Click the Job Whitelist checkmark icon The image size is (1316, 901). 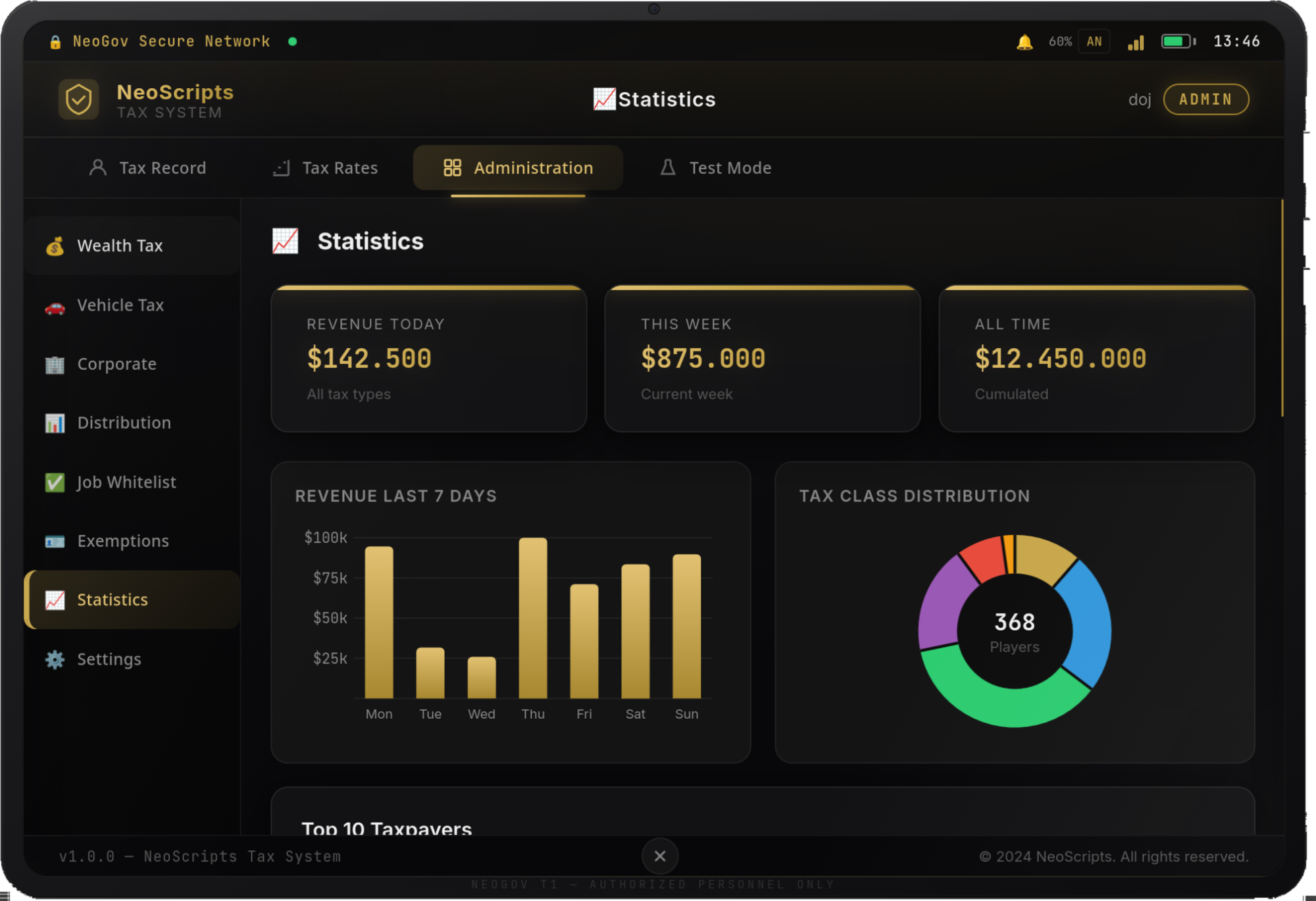(x=55, y=482)
